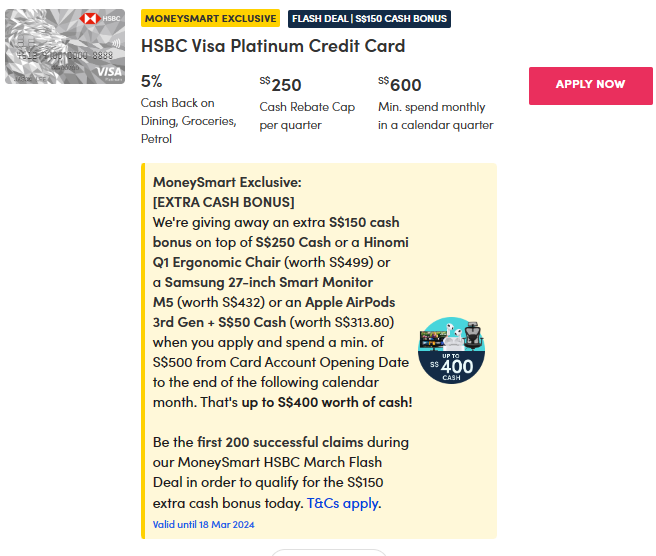Click the S$600 minimum spend figure
656x556 pixels.
pyautogui.click(x=400, y=85)
